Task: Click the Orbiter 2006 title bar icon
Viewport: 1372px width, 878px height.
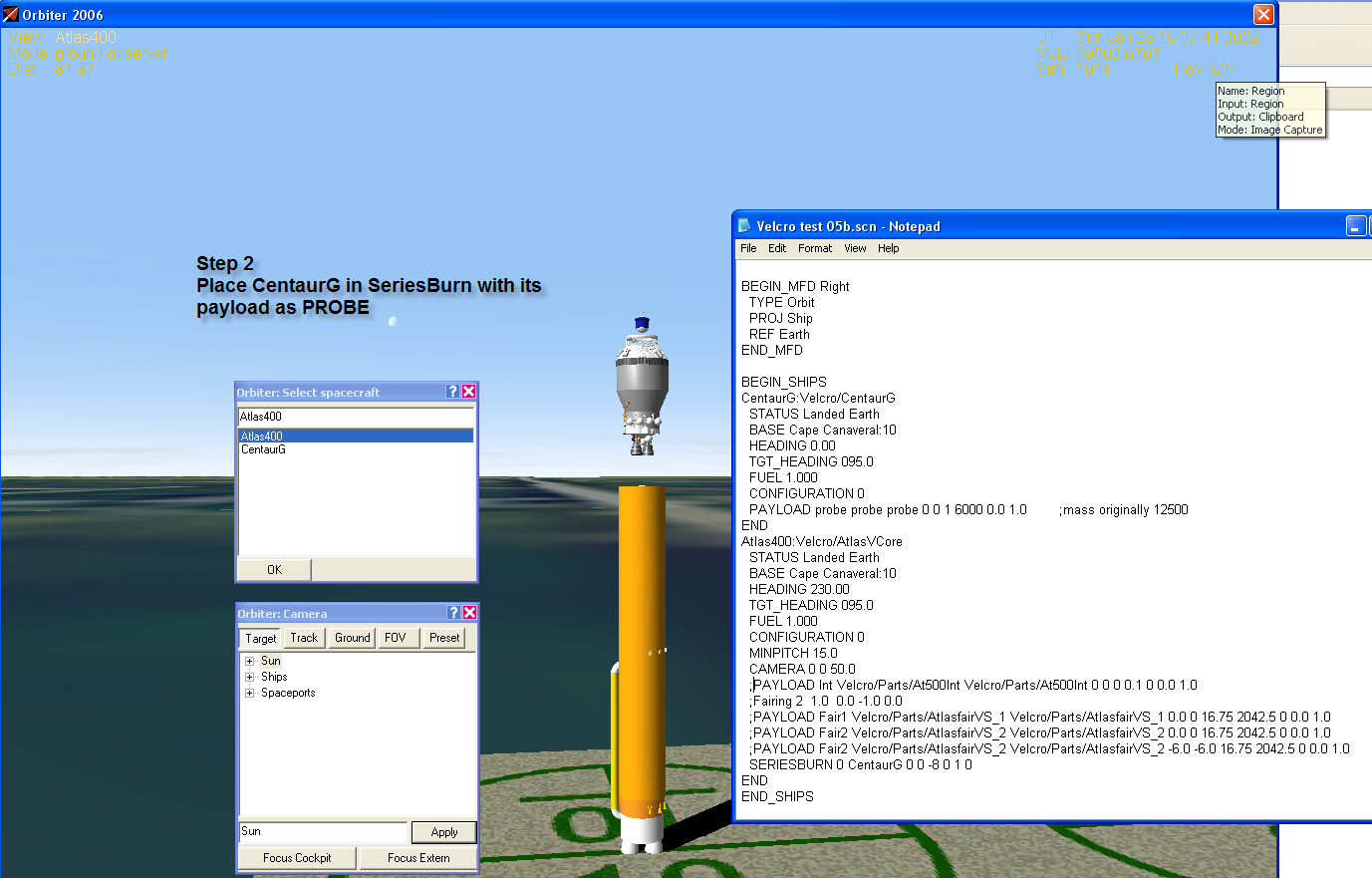Action: click(x=11, y=14)
